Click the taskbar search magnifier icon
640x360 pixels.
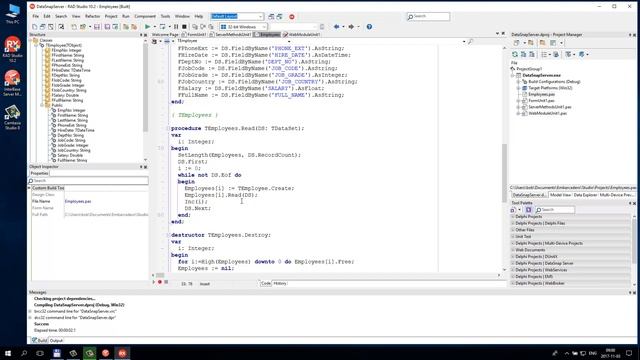point(24,353)
